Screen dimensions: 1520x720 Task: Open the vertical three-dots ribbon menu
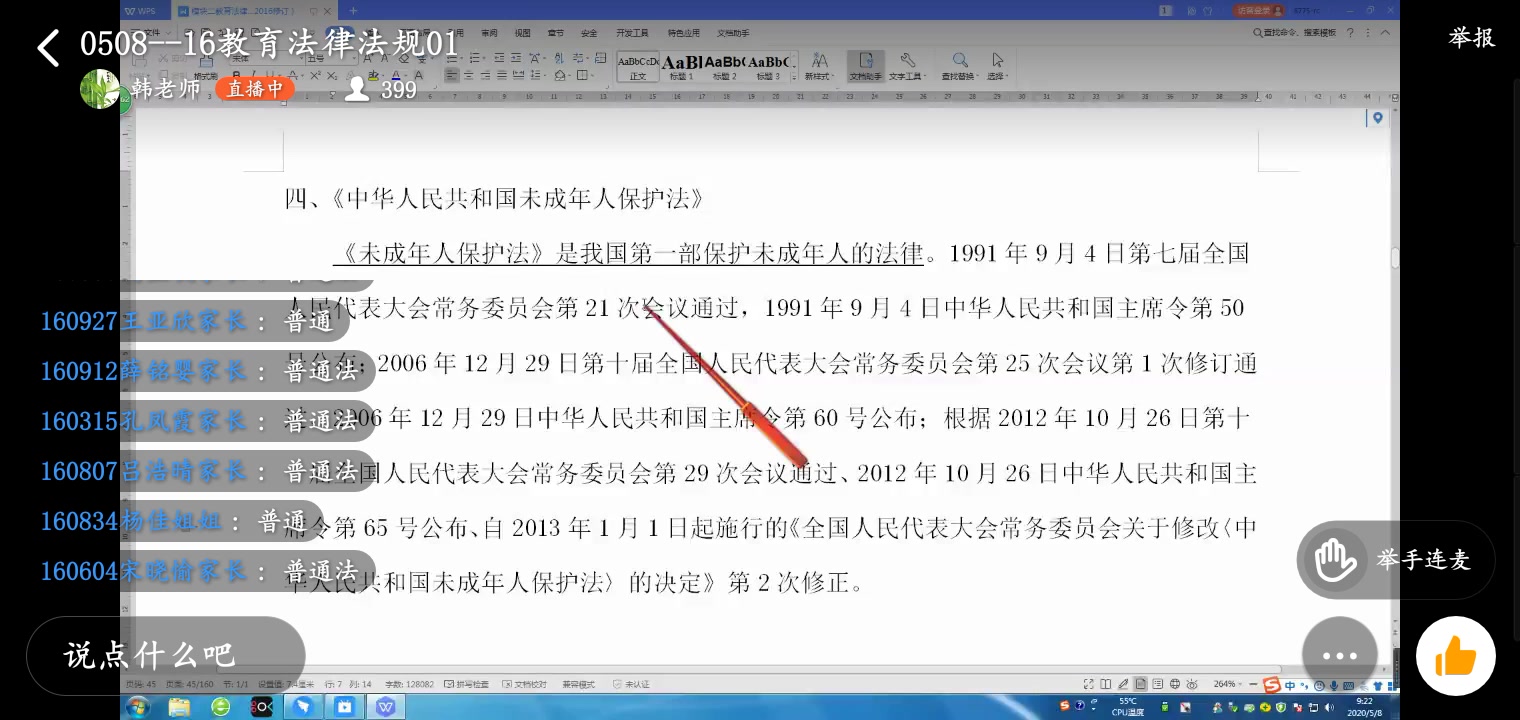1367,33
